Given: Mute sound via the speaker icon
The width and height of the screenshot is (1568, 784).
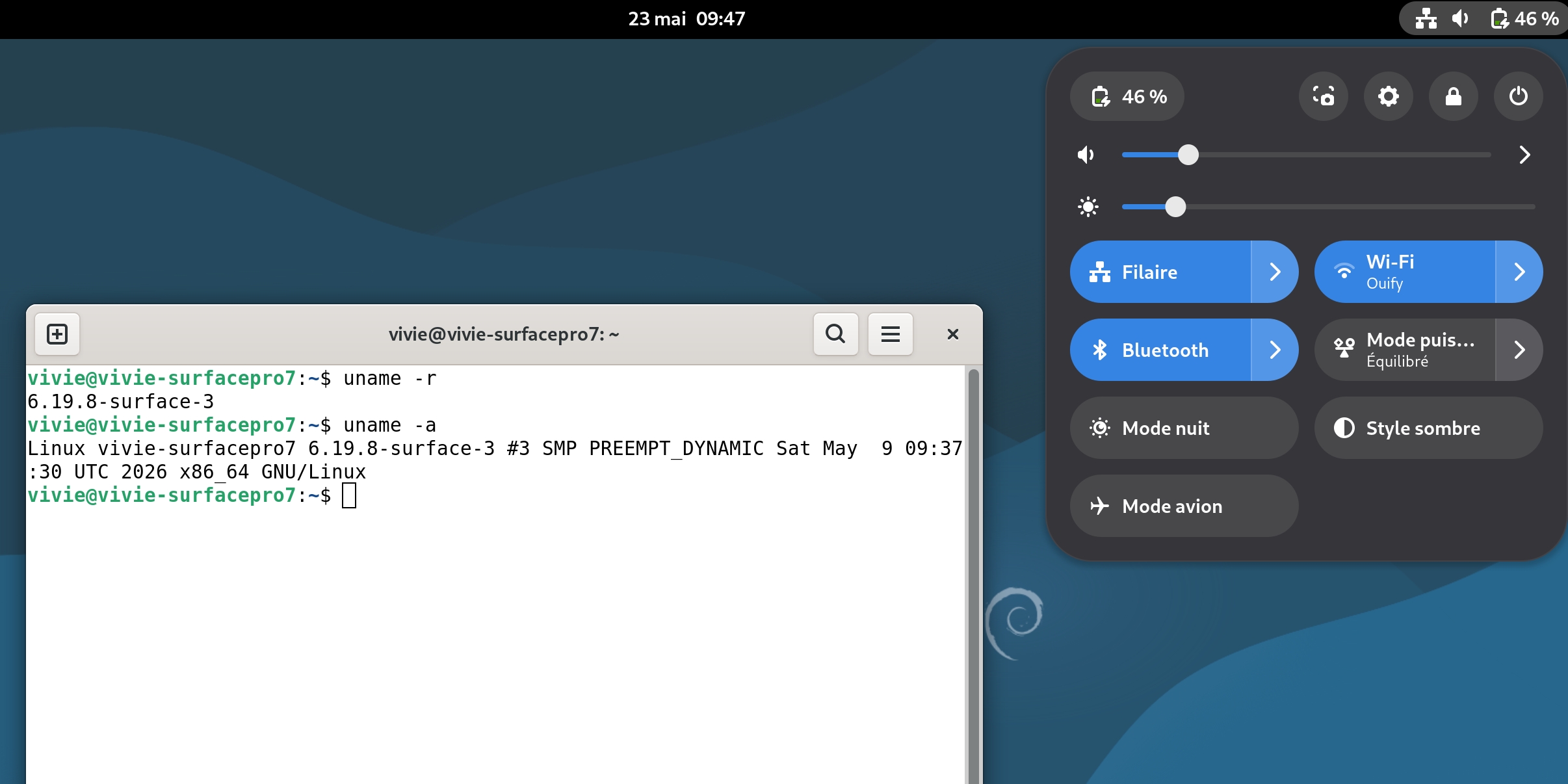Looking at the screenshot, I should 1086,155.
